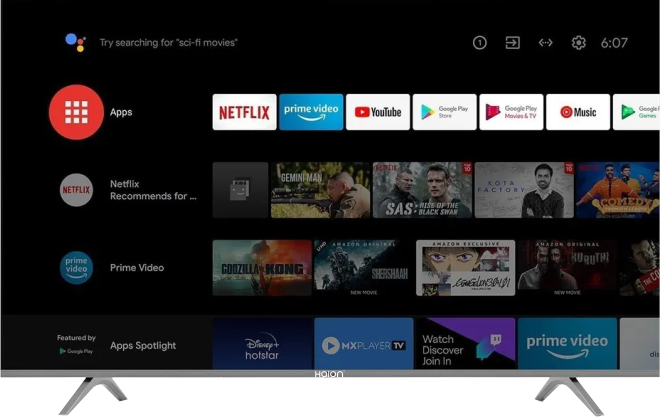Viewport: 660px width, 417px height.
Task: Launch the YouTube app tile
Action: (378, 112)
